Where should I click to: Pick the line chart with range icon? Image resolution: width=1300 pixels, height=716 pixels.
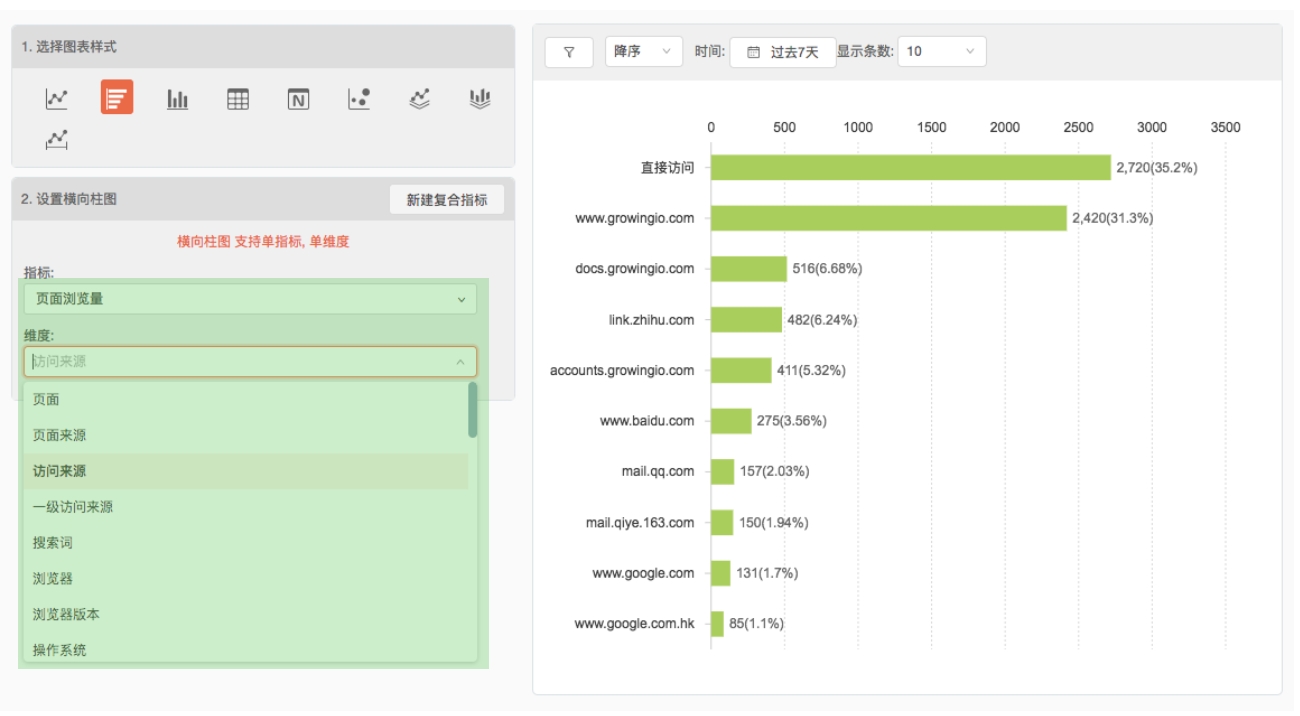57,140
